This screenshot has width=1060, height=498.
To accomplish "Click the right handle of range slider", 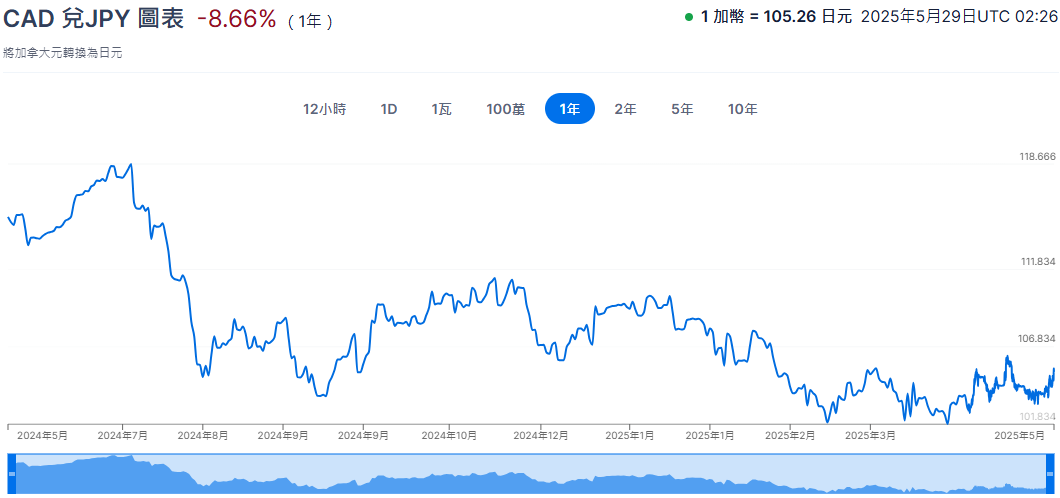I will (1050, 474).
